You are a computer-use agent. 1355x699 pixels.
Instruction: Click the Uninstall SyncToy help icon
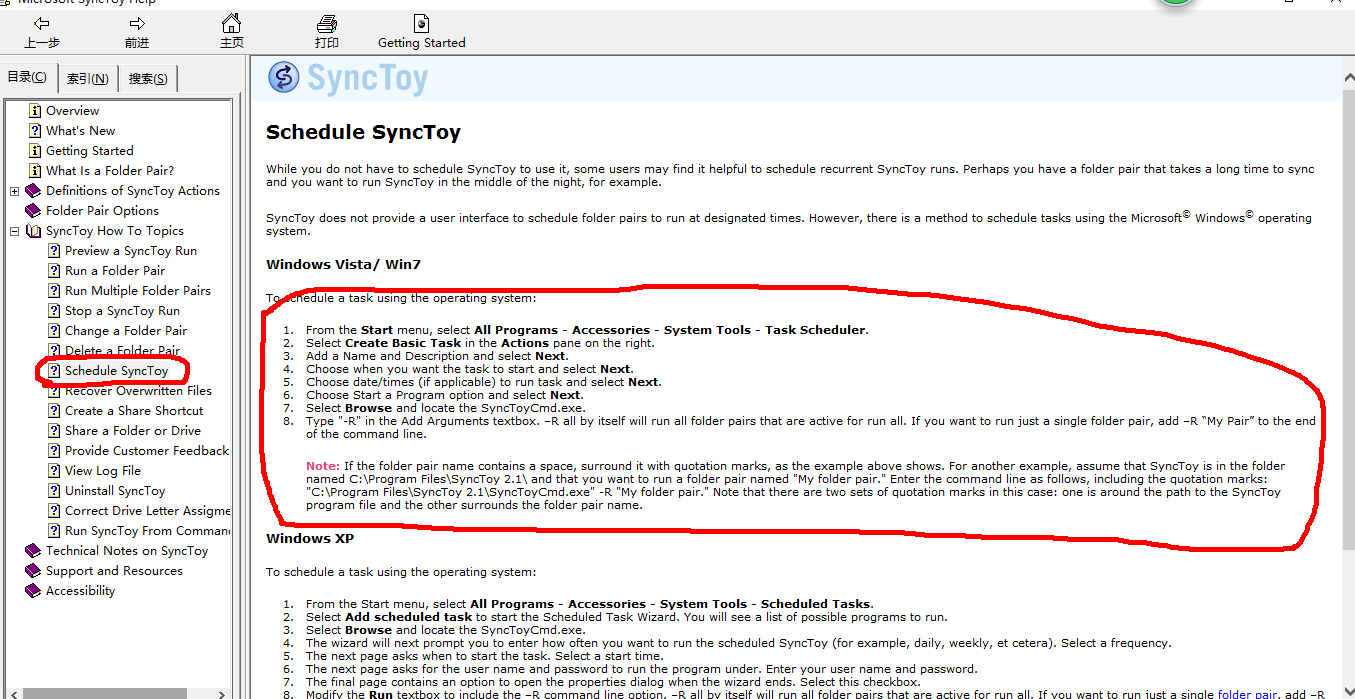click(x=54, y=491)
